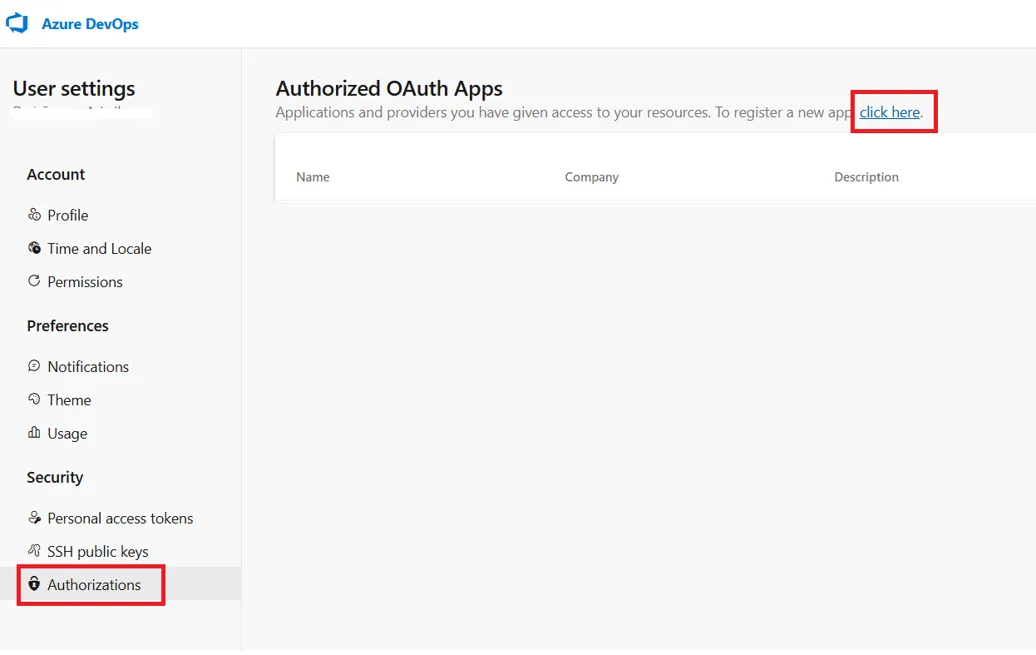Screen dimensions: 1036x655
Task: Click the Azure DevOps logo icon
Action: 16,23
